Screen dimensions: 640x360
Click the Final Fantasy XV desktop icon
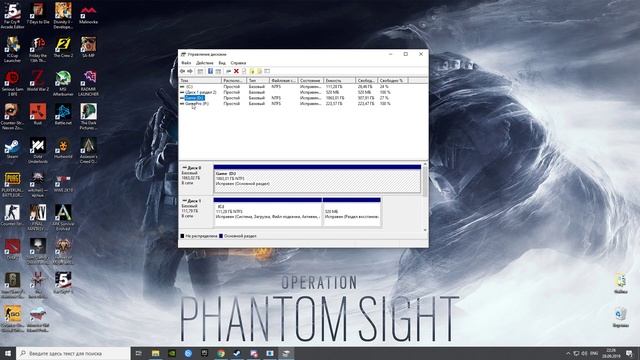[38, 218]
